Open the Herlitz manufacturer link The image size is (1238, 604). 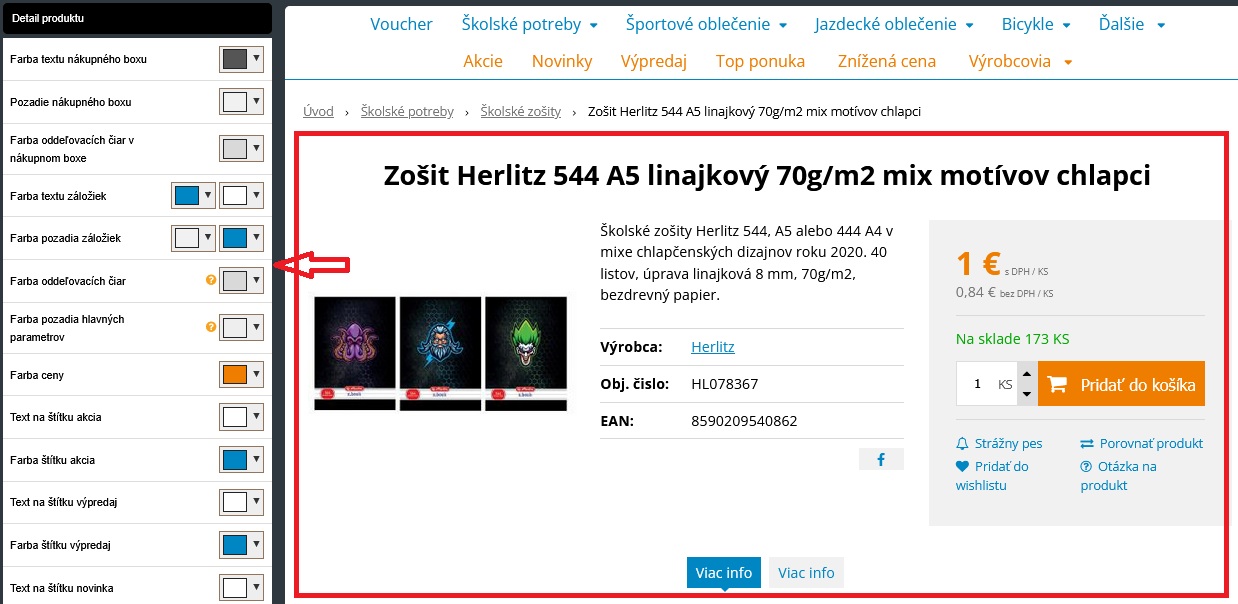click(713, 347)
